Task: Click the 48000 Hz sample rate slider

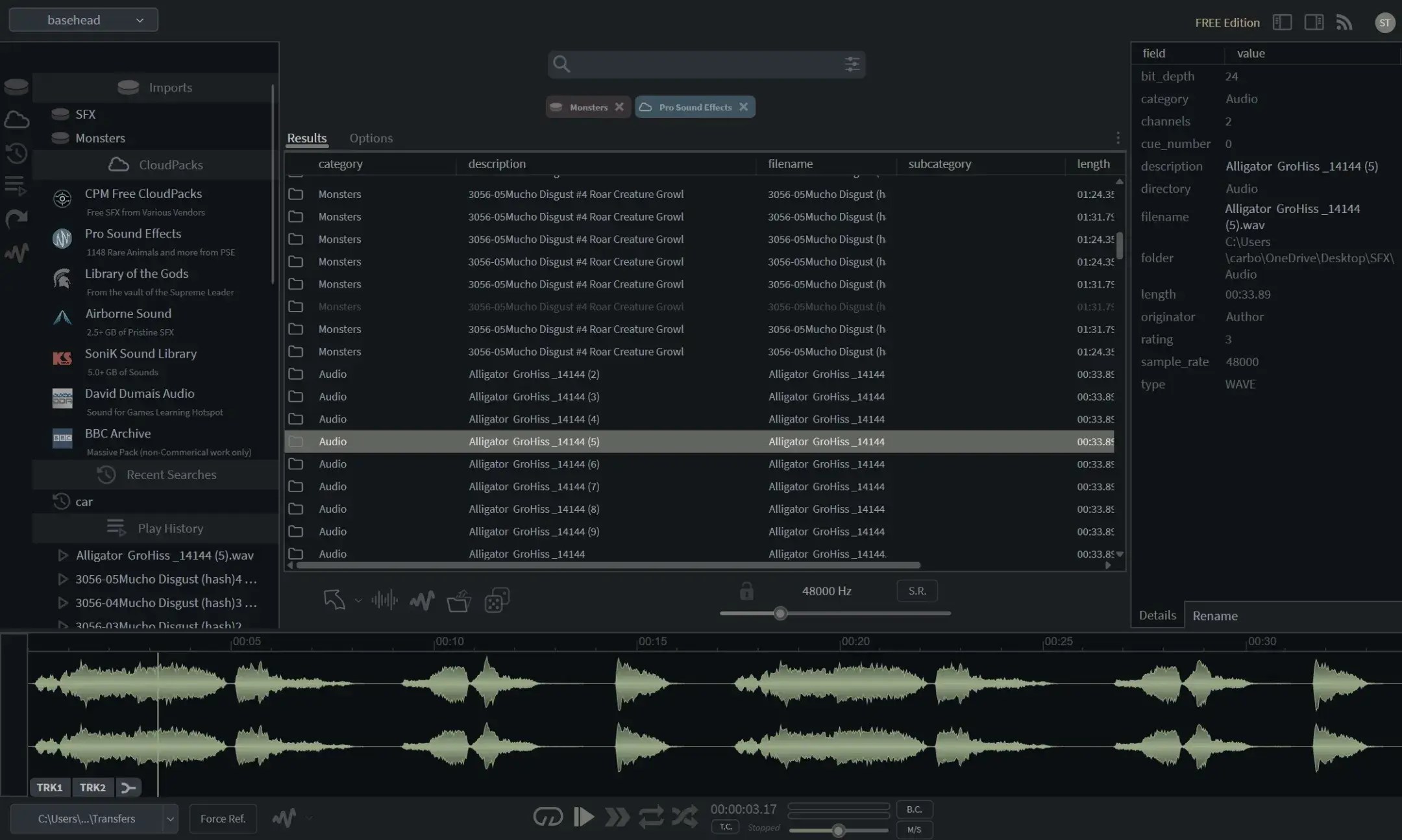Action: (x=781, y=613)
